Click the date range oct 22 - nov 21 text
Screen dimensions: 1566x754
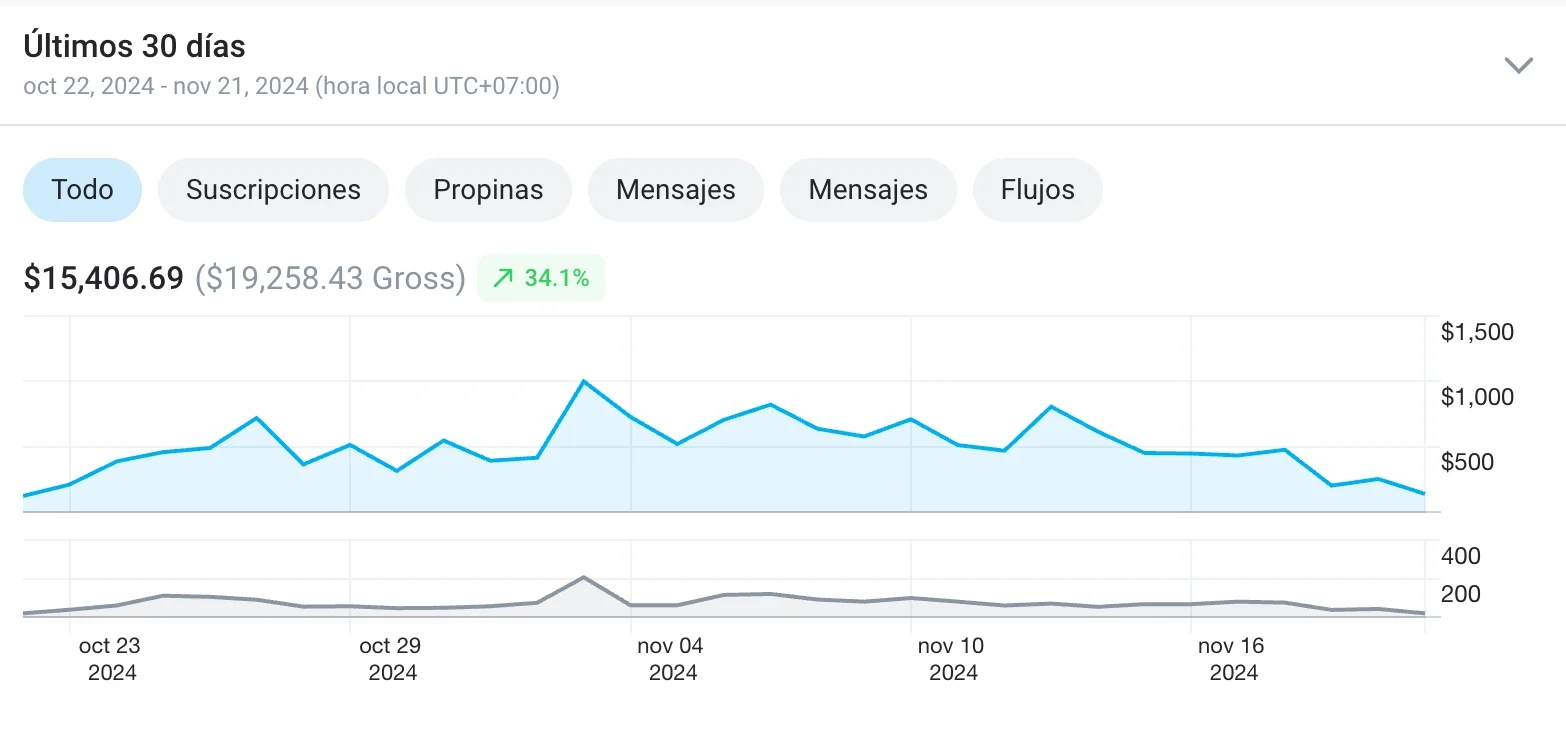291,86
